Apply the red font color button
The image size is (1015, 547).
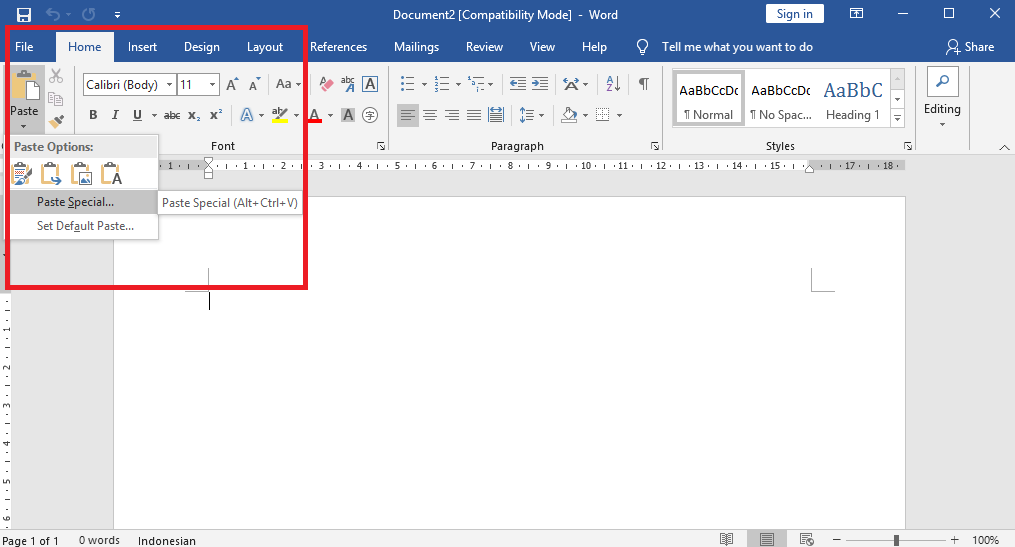pyautogui.click(x=315, y=115)
